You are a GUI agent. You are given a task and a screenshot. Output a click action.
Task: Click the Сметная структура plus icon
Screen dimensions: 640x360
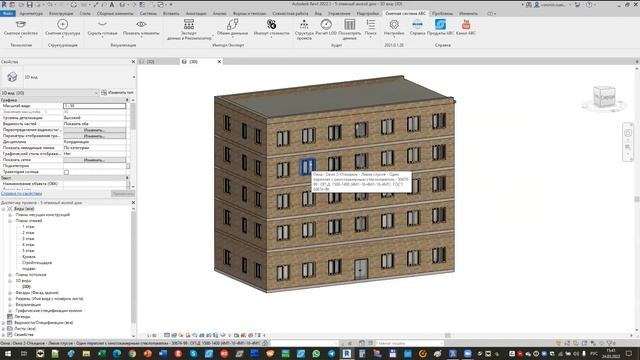(x=62, y=24)
